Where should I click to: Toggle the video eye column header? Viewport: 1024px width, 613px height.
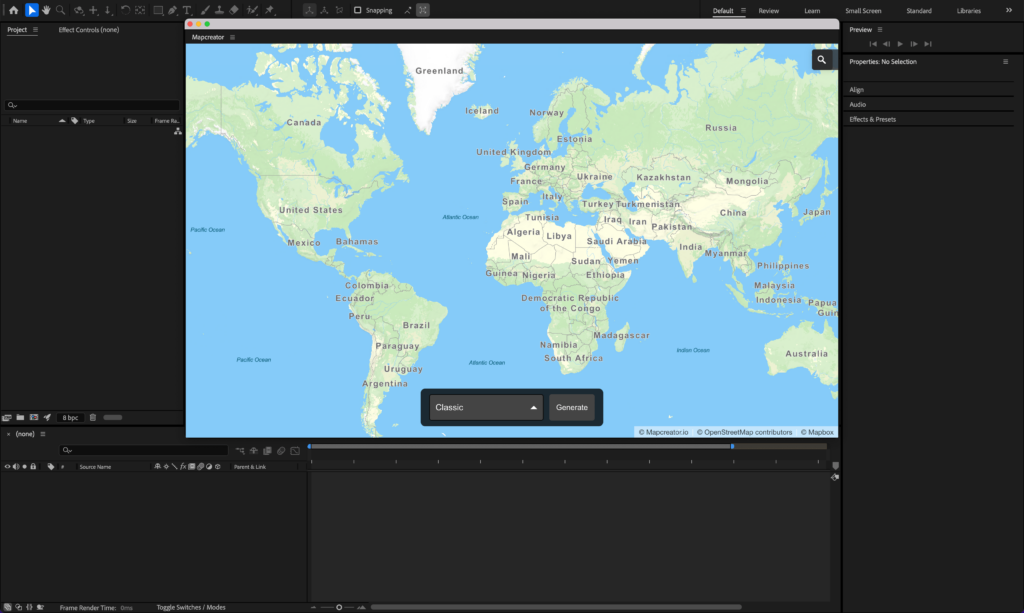point(7,467)
